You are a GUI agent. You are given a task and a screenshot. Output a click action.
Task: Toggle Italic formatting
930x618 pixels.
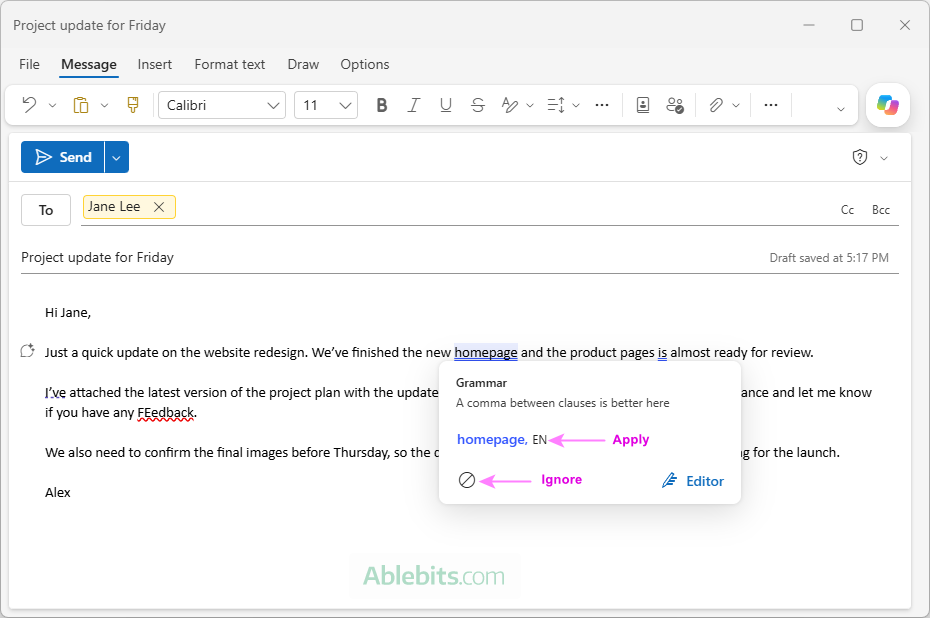[x=413, y=105]
